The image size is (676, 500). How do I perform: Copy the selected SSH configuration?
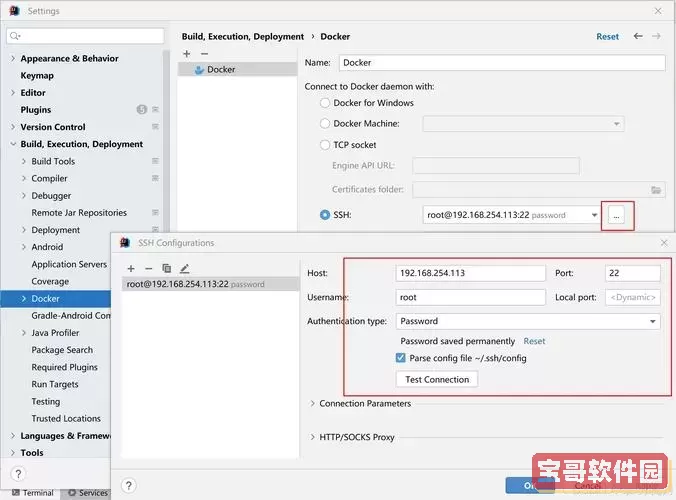tap(166, 269)
